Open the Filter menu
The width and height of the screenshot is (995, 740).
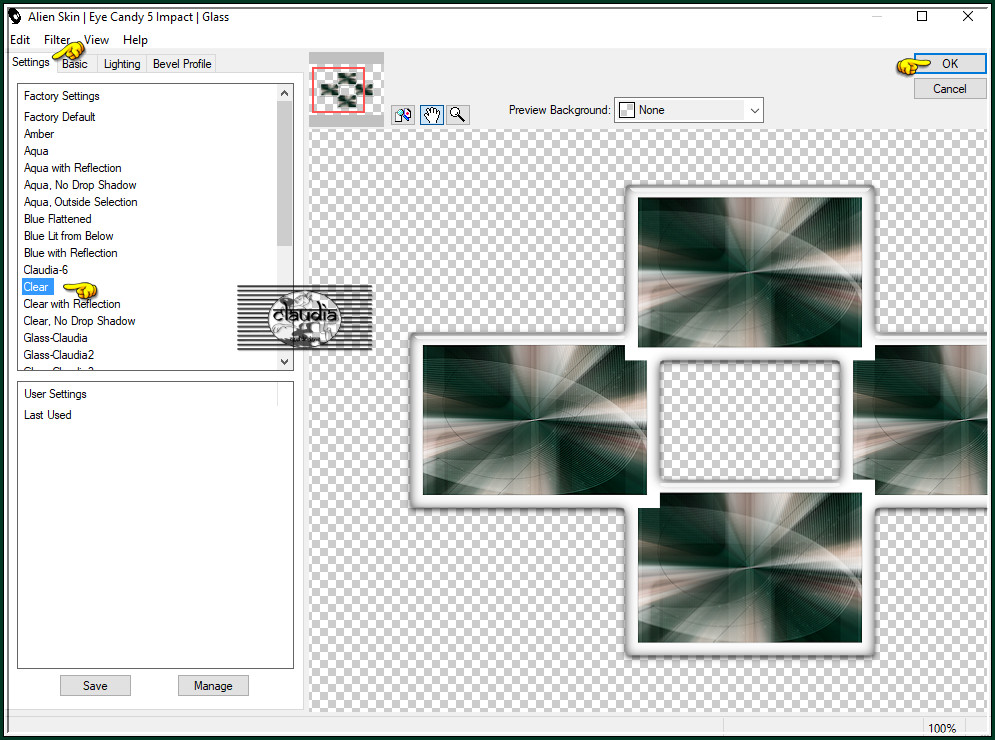pyautogui.click(x=57, y=40)
